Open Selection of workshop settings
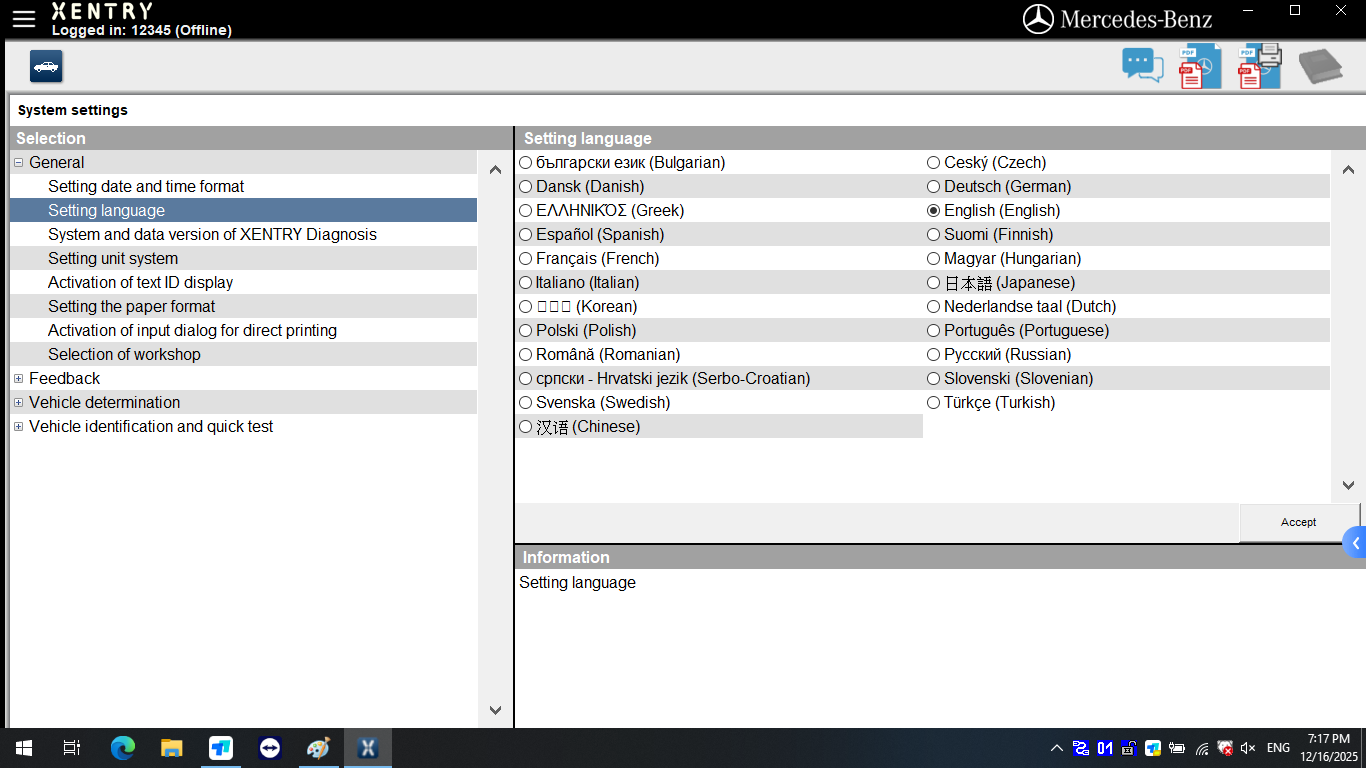The width and height of the screenshot is (1366, 768). click(125, 354)
